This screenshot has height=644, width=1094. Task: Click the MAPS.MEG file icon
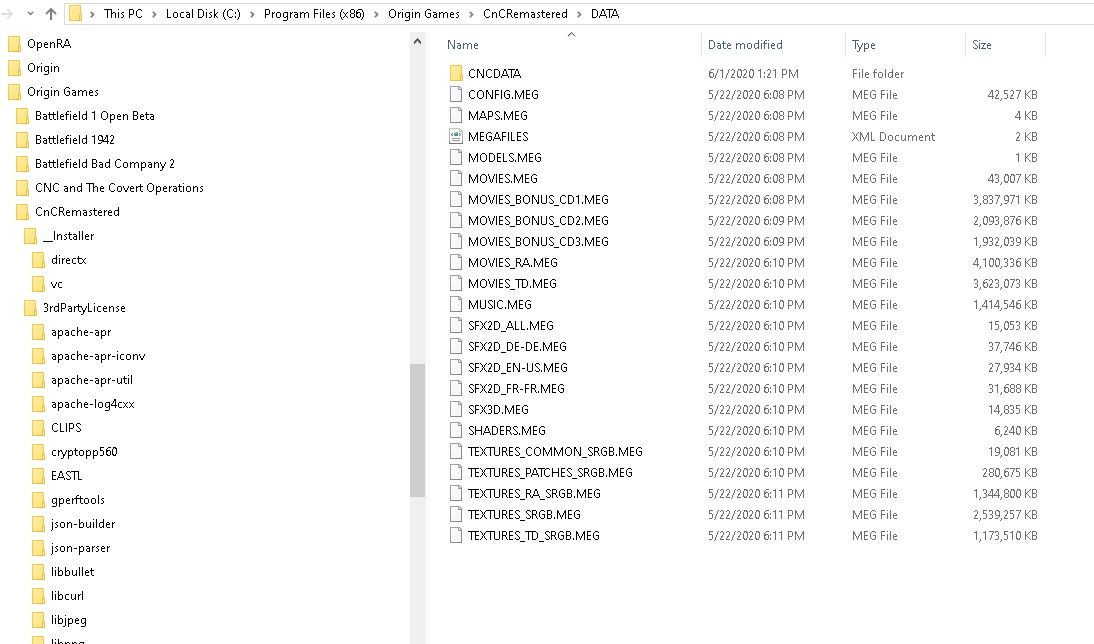point(456,115)
